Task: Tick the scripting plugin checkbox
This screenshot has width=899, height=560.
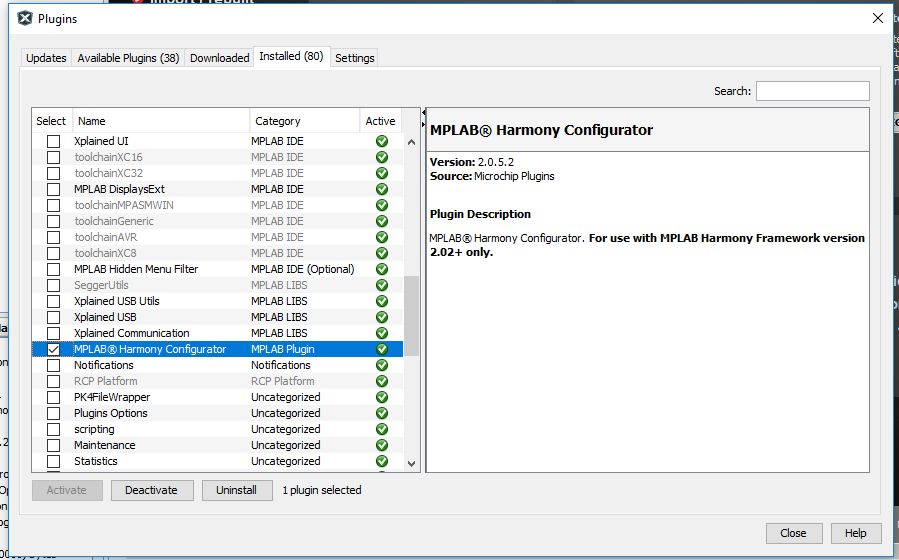Action: [x=53, y=429]
